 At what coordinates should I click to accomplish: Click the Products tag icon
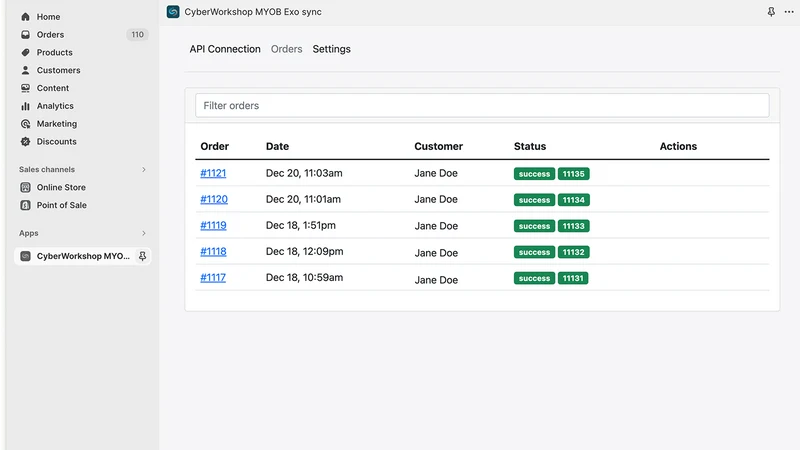[x=25, y=53]
